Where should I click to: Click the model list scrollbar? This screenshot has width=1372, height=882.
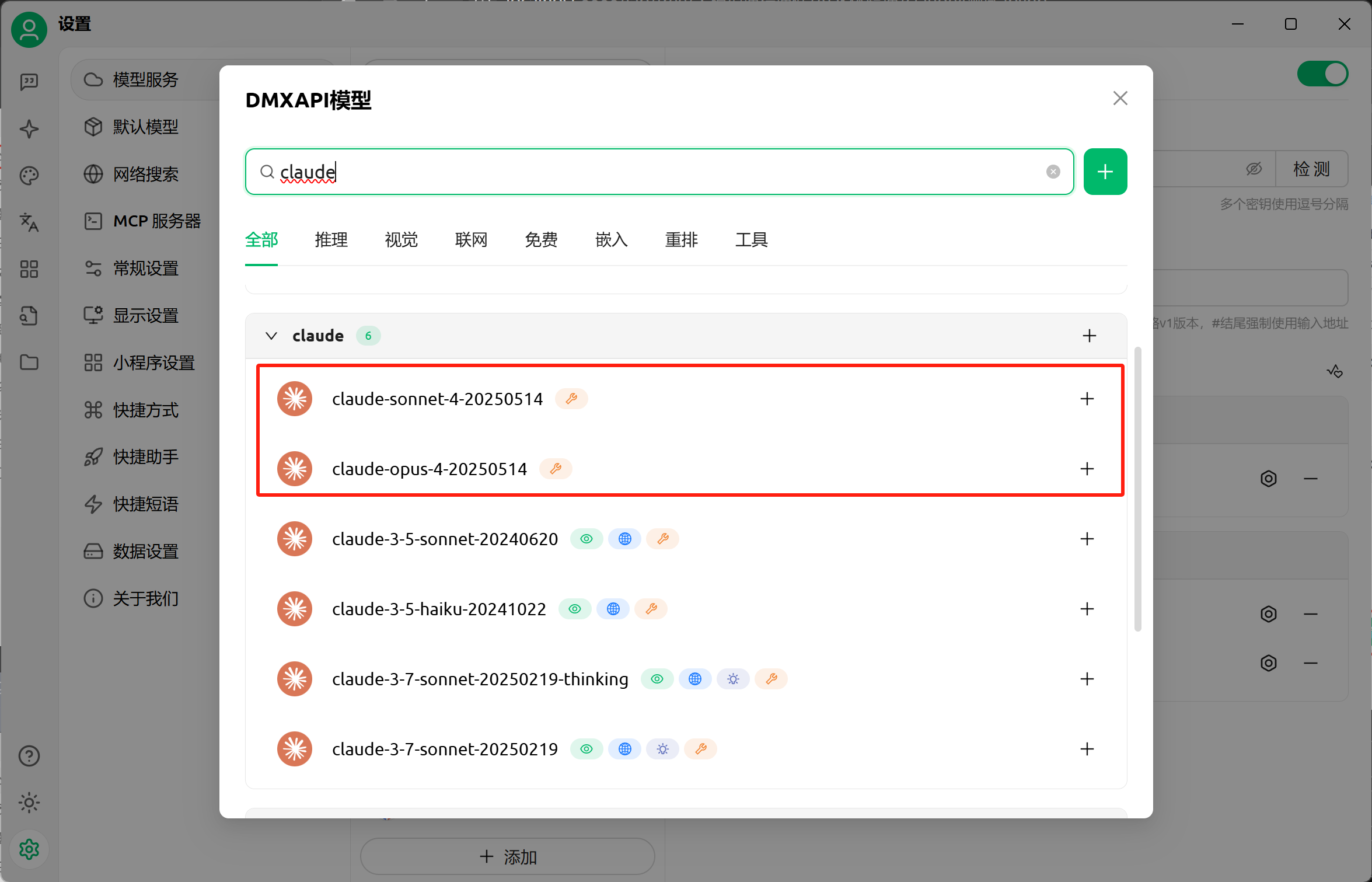(1137, 489)
